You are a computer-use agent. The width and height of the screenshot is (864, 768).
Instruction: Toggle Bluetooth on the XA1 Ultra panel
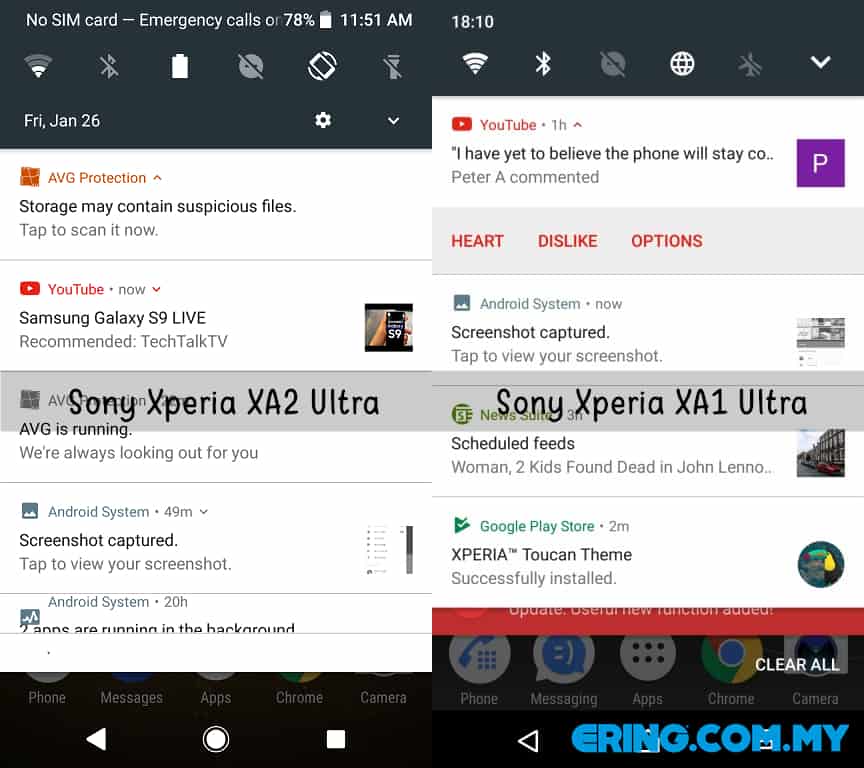543,63
